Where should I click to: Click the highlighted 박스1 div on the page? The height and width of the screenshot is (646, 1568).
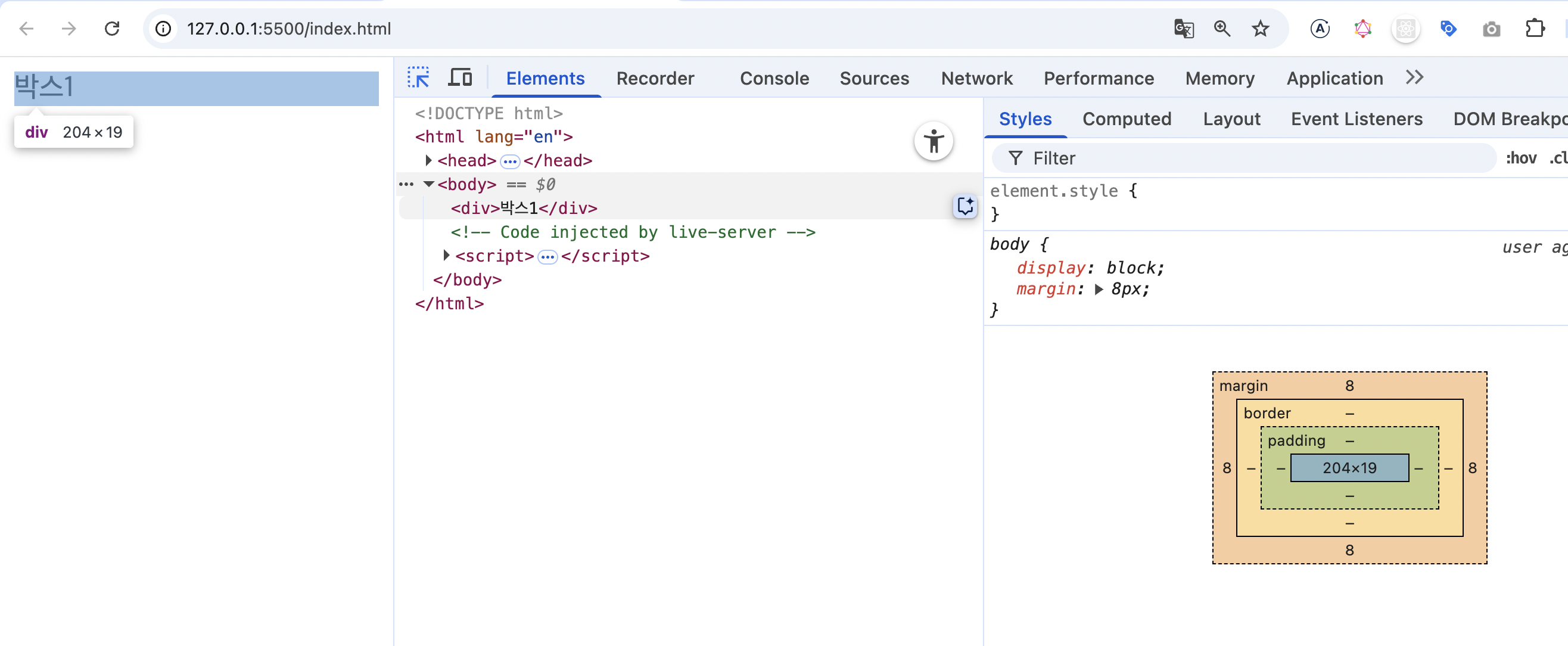pyautogui.click(x=196, y=88)
